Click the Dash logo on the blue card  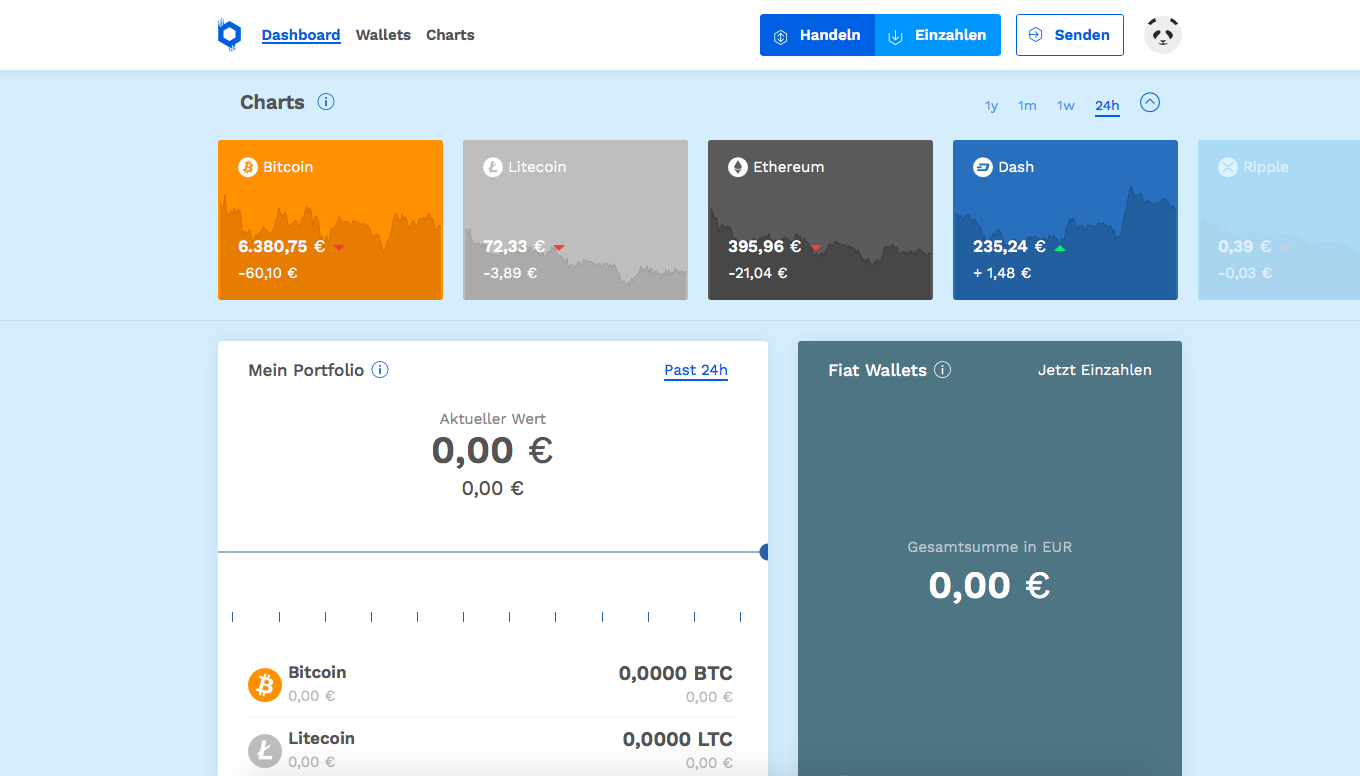[983, 167]
